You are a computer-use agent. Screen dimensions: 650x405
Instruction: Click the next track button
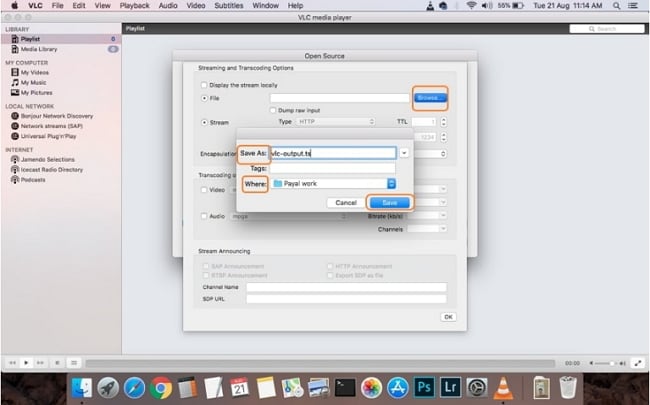click(40, 363)
